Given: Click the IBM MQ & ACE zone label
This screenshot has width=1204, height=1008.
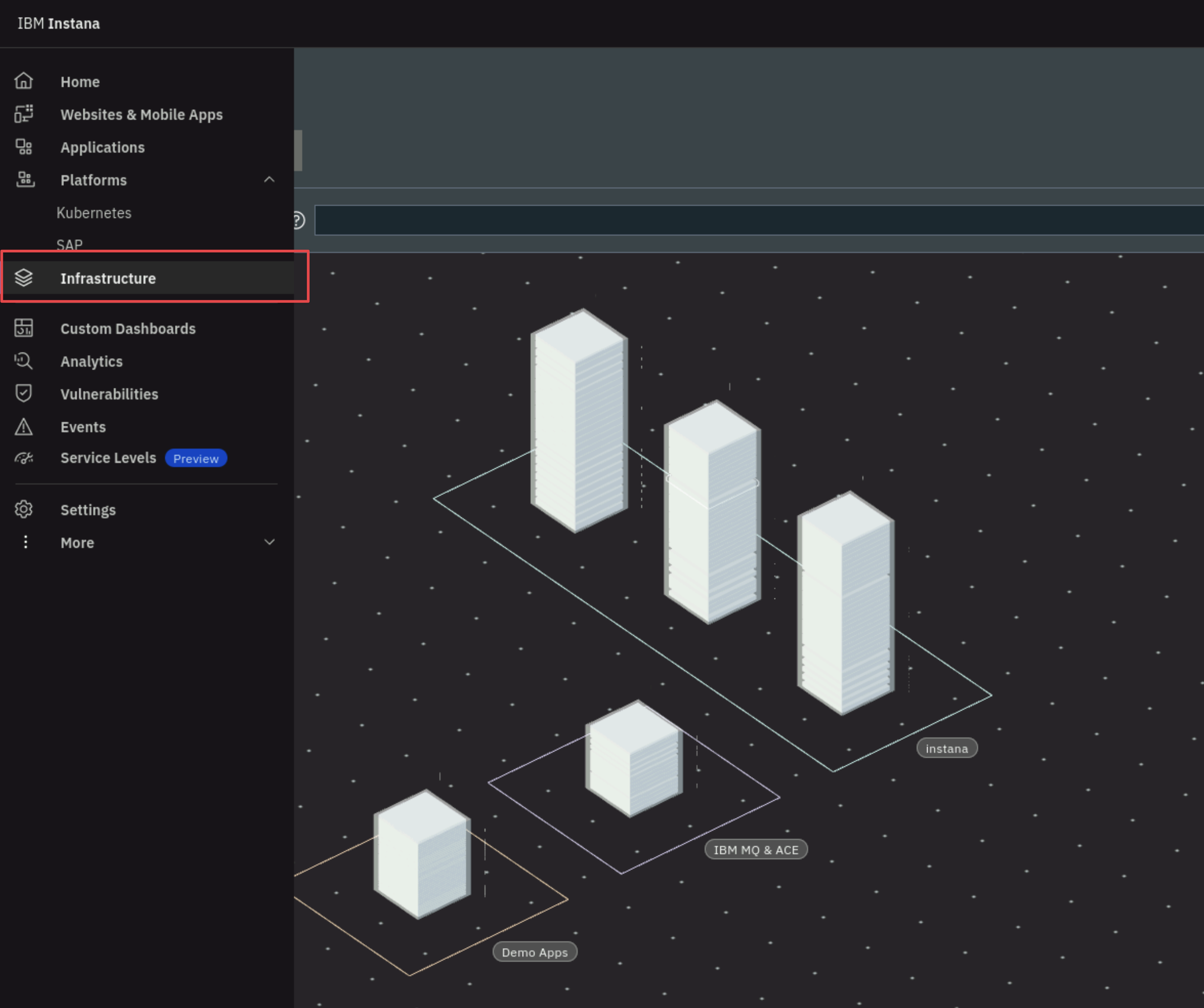Looking at the screenshot, I should [x=756, y=850].
